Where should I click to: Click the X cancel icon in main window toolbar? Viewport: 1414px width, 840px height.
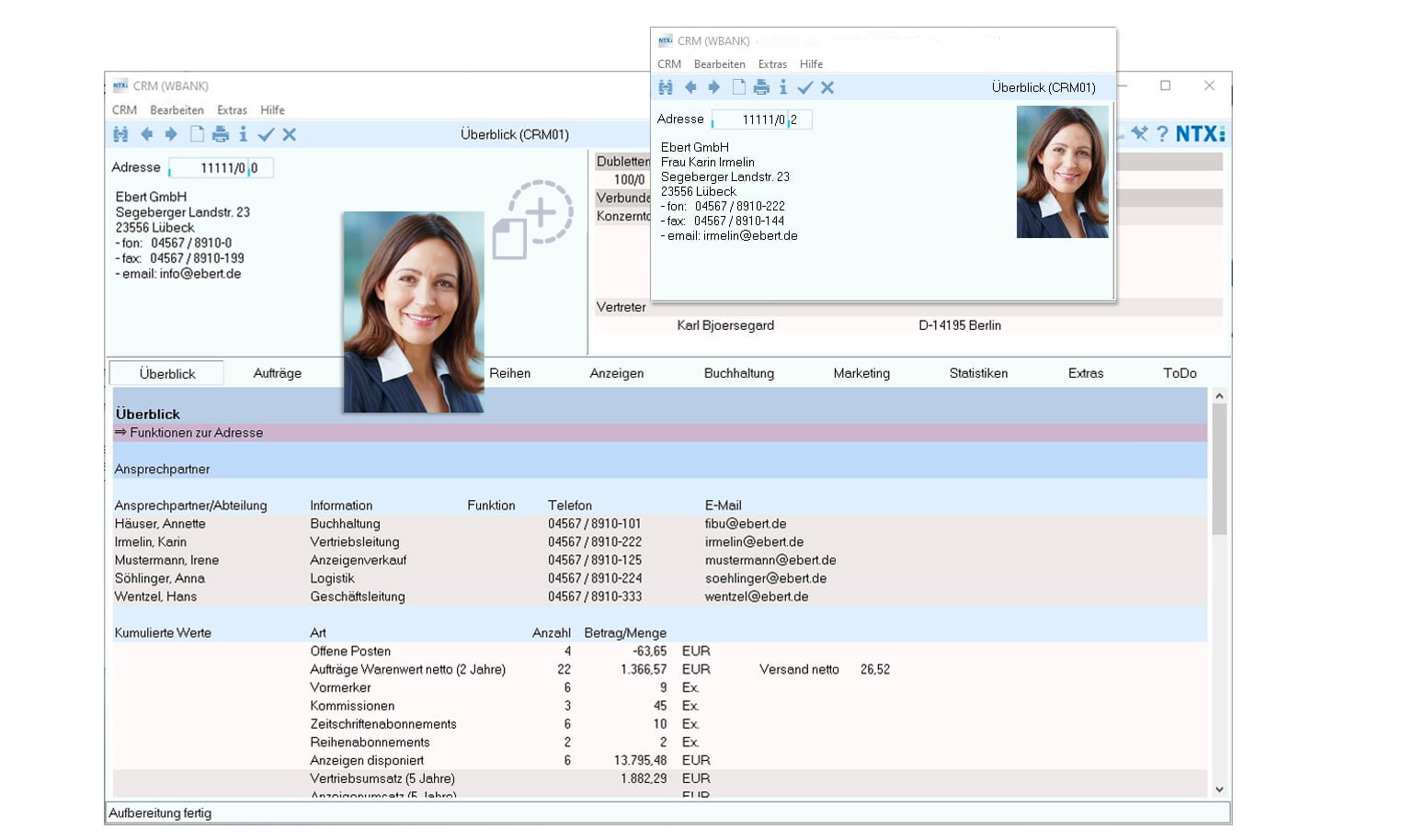point(290,134)
